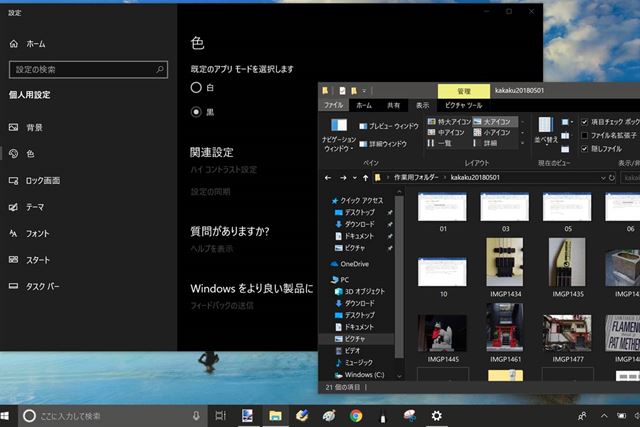Image resolution: width=640 pixels, height=427 pixels.
Task: Click the navigation pane scrollbar
Action: click(399, 278)
